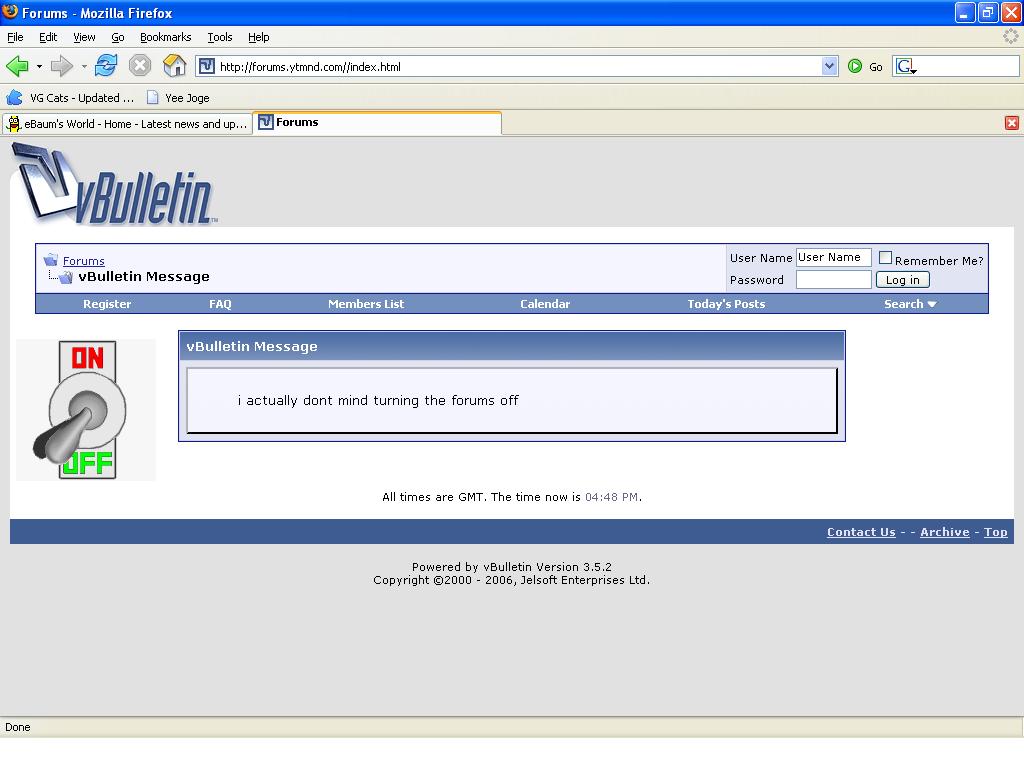Click the vBulletin logo image
Screen dimensions: 1024x768
115,184
